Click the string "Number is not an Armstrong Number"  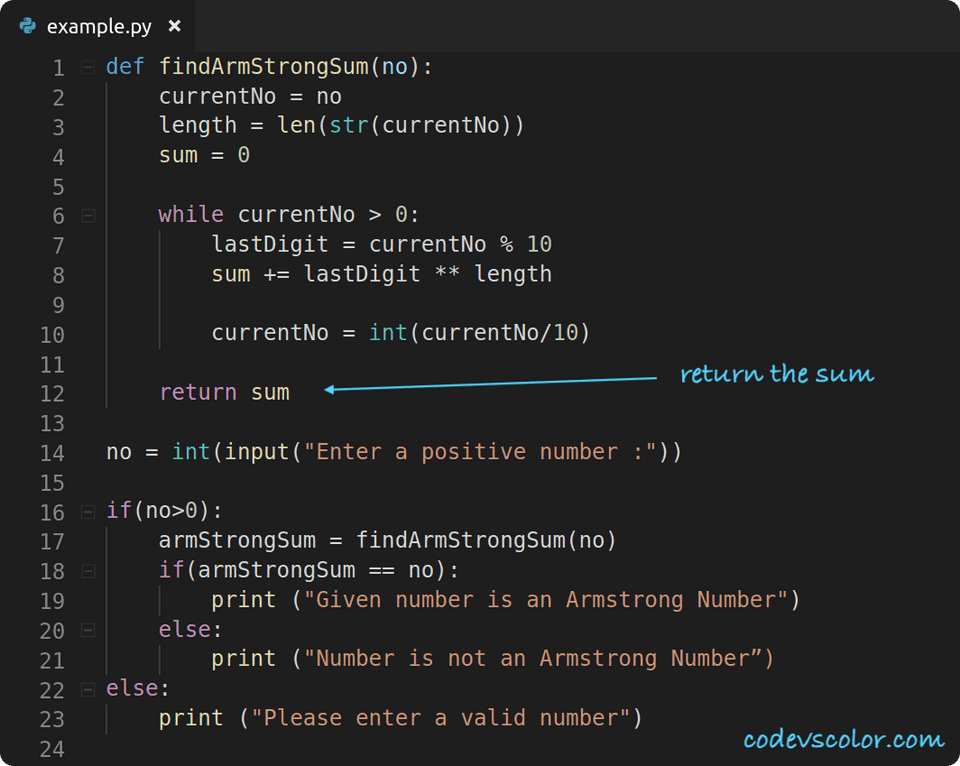pyautogui.click(x=533, y=658)
